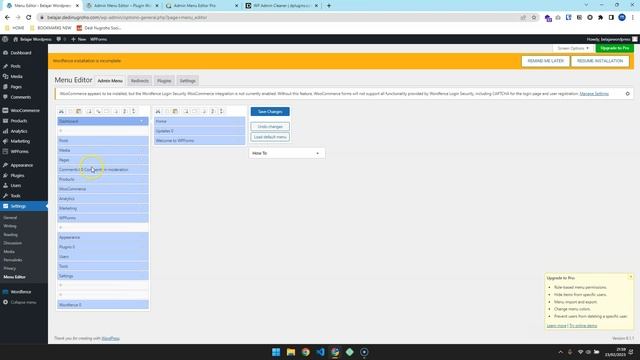Switch to Admin Menu Editor Pro browser tab

202,6
